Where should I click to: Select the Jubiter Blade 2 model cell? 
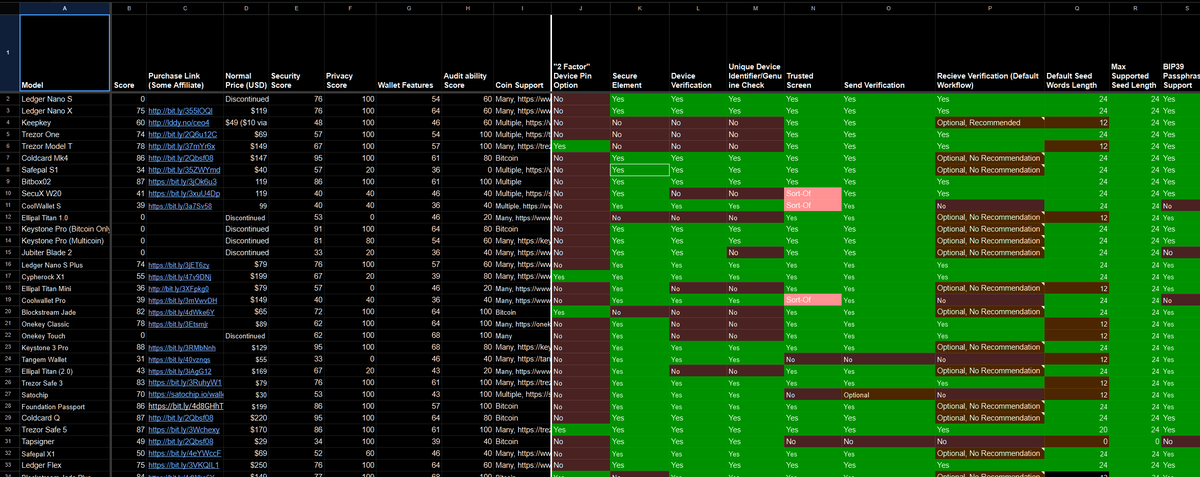pos(65,252)
